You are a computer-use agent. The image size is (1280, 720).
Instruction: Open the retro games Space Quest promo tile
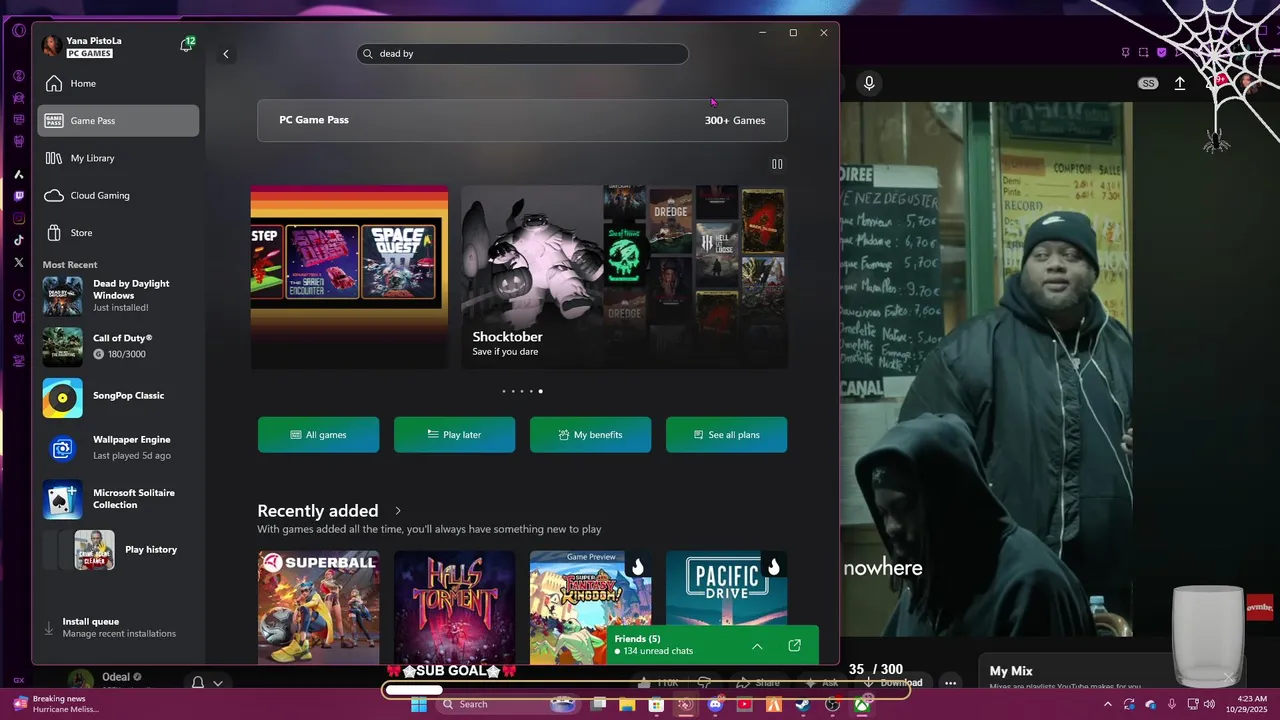pyautogui.click(x=349, y=277)
